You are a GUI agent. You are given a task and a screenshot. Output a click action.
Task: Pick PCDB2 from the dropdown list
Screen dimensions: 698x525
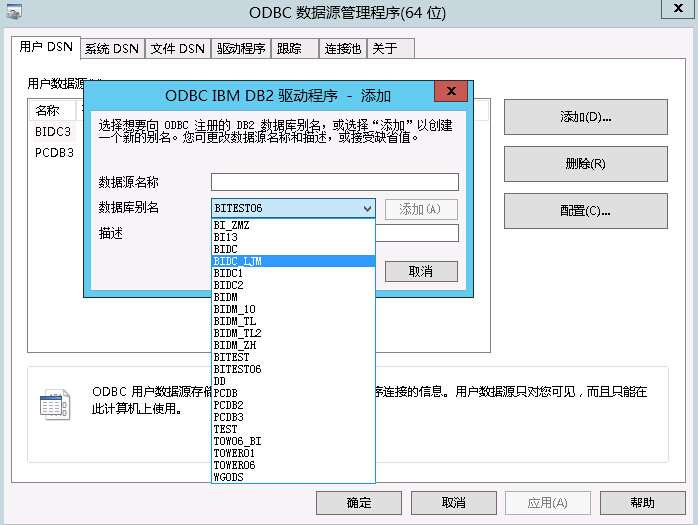point(293,406)
